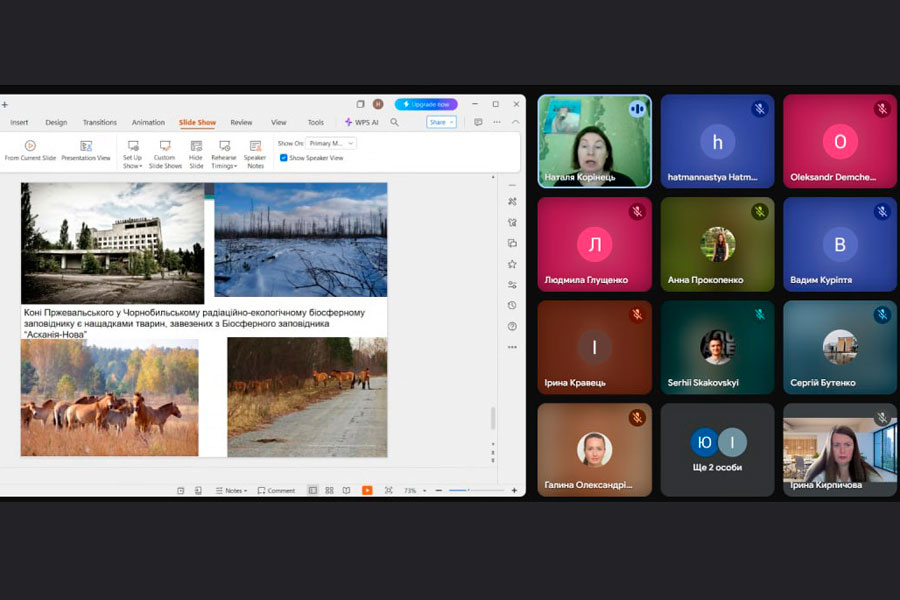Toggle microphone on Вадим Куріптя tile

(x=881, y=212)
